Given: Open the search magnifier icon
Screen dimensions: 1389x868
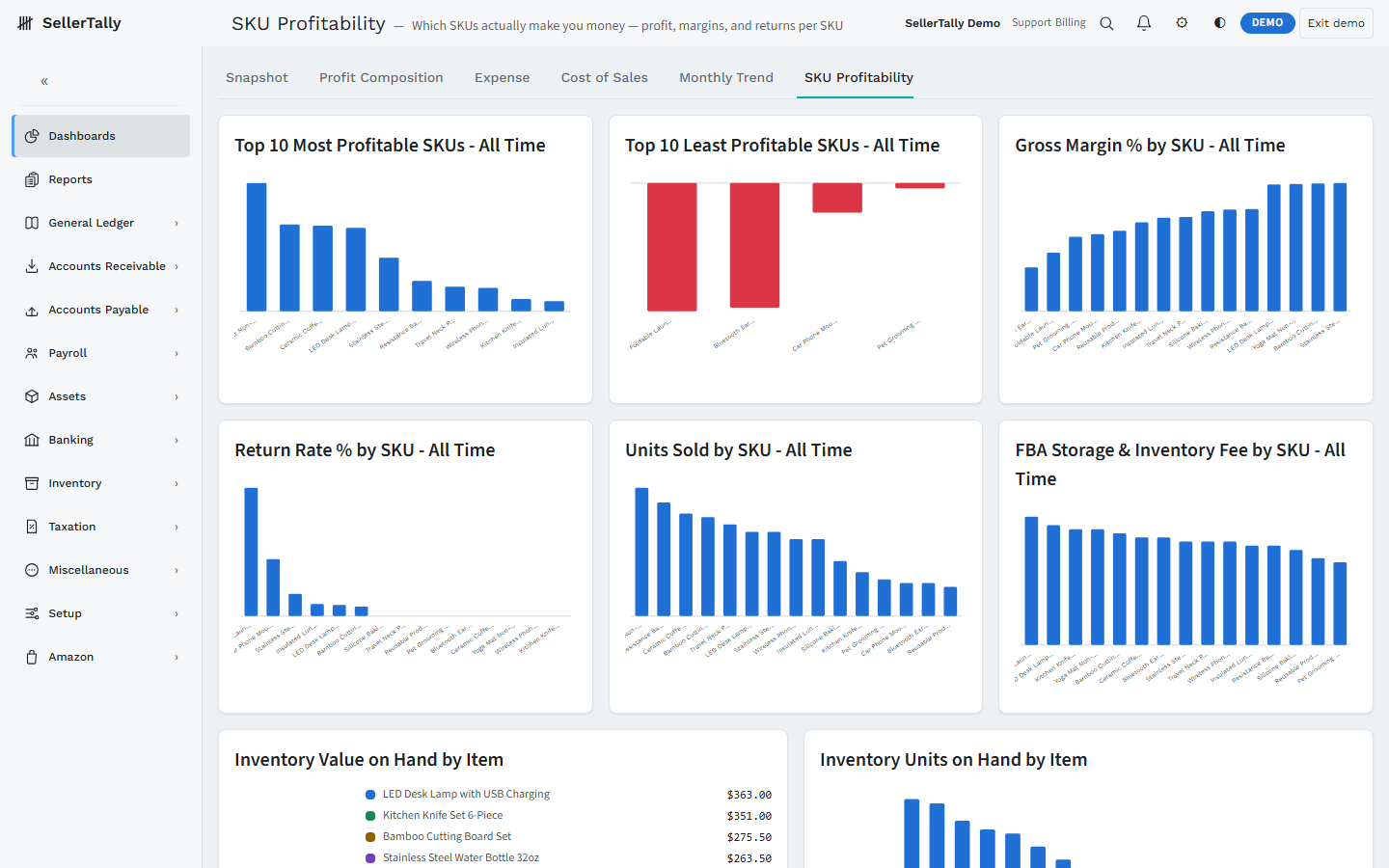Looking at the screenshot, I should point(1106,23).
